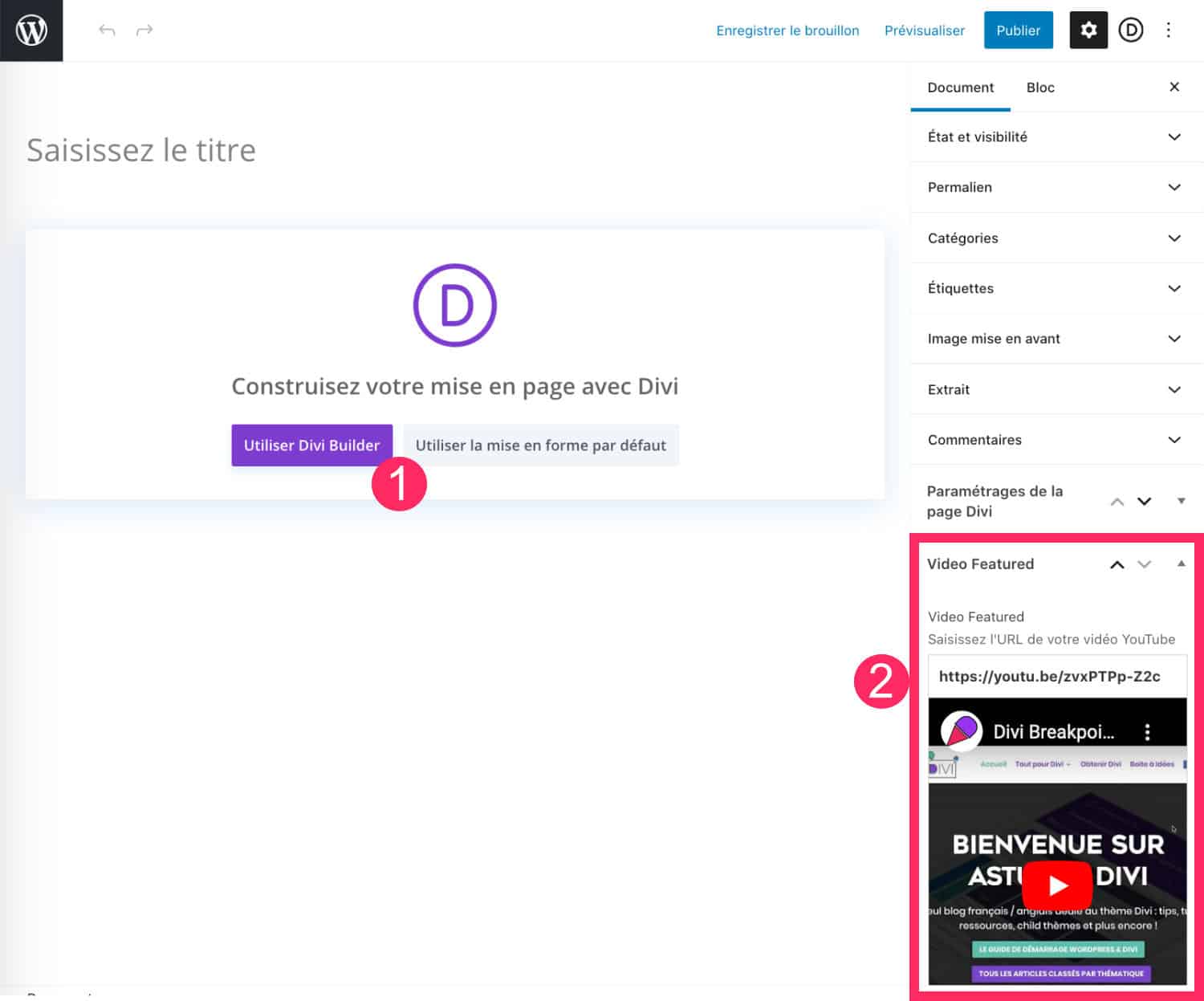Undo the last action
Screen dimensions: 1204x1001
(107, 31)
